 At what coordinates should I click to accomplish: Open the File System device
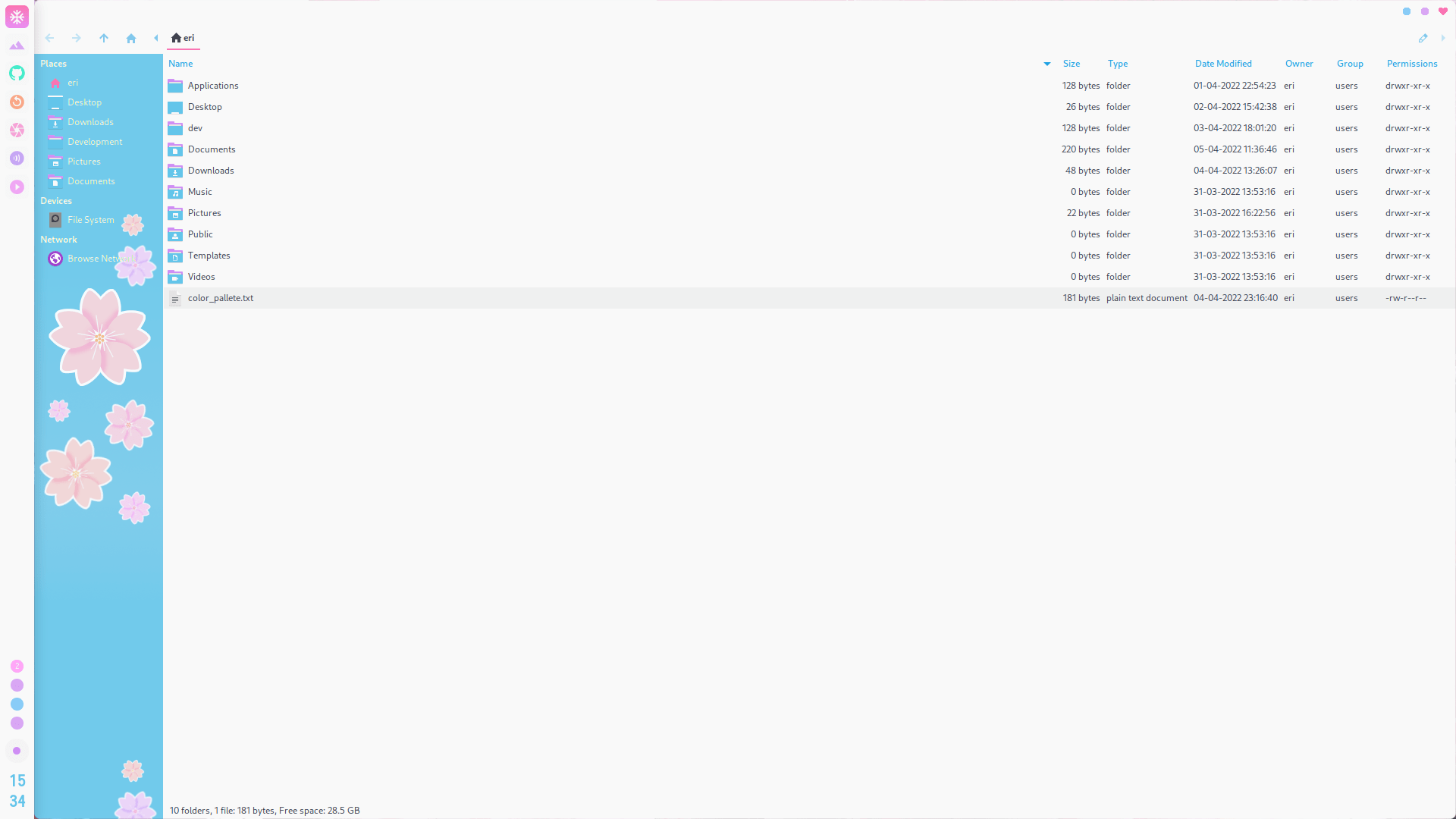click(91, 220)
